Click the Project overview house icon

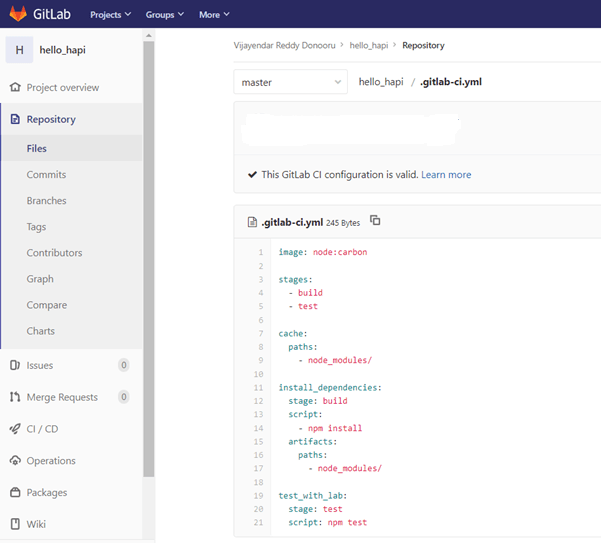click(x=15, y=87)
